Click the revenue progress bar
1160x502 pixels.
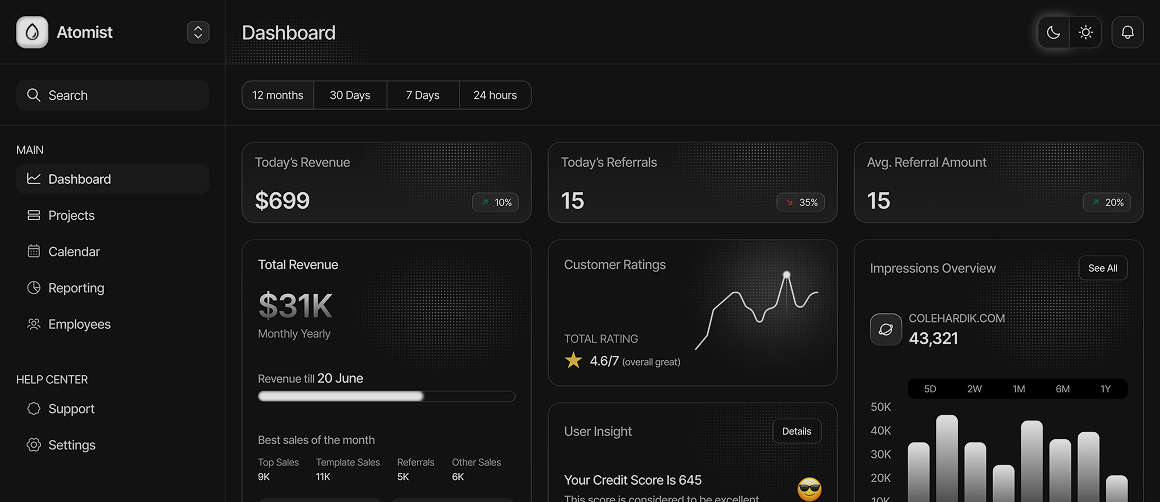[x=386, y=396]
